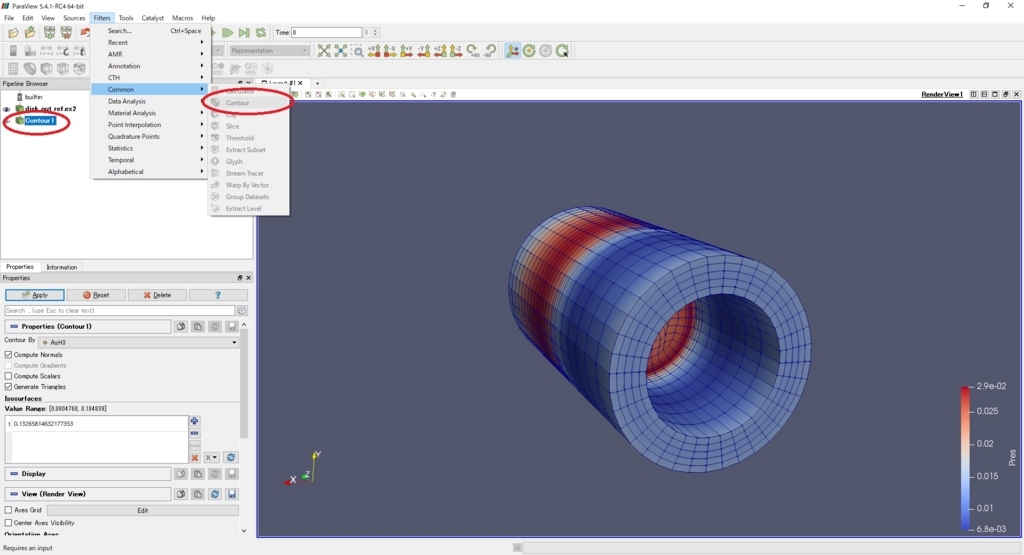Set view direction to +Z

[440, 51]
